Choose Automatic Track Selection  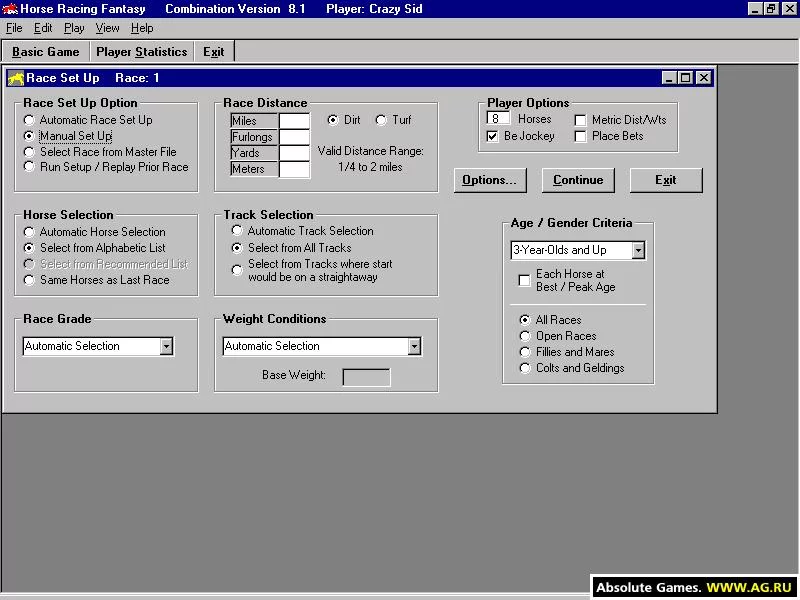coord(237,231)
